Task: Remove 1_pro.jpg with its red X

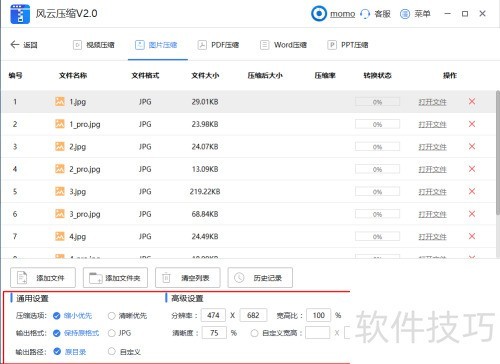Action: pos(472,124)
